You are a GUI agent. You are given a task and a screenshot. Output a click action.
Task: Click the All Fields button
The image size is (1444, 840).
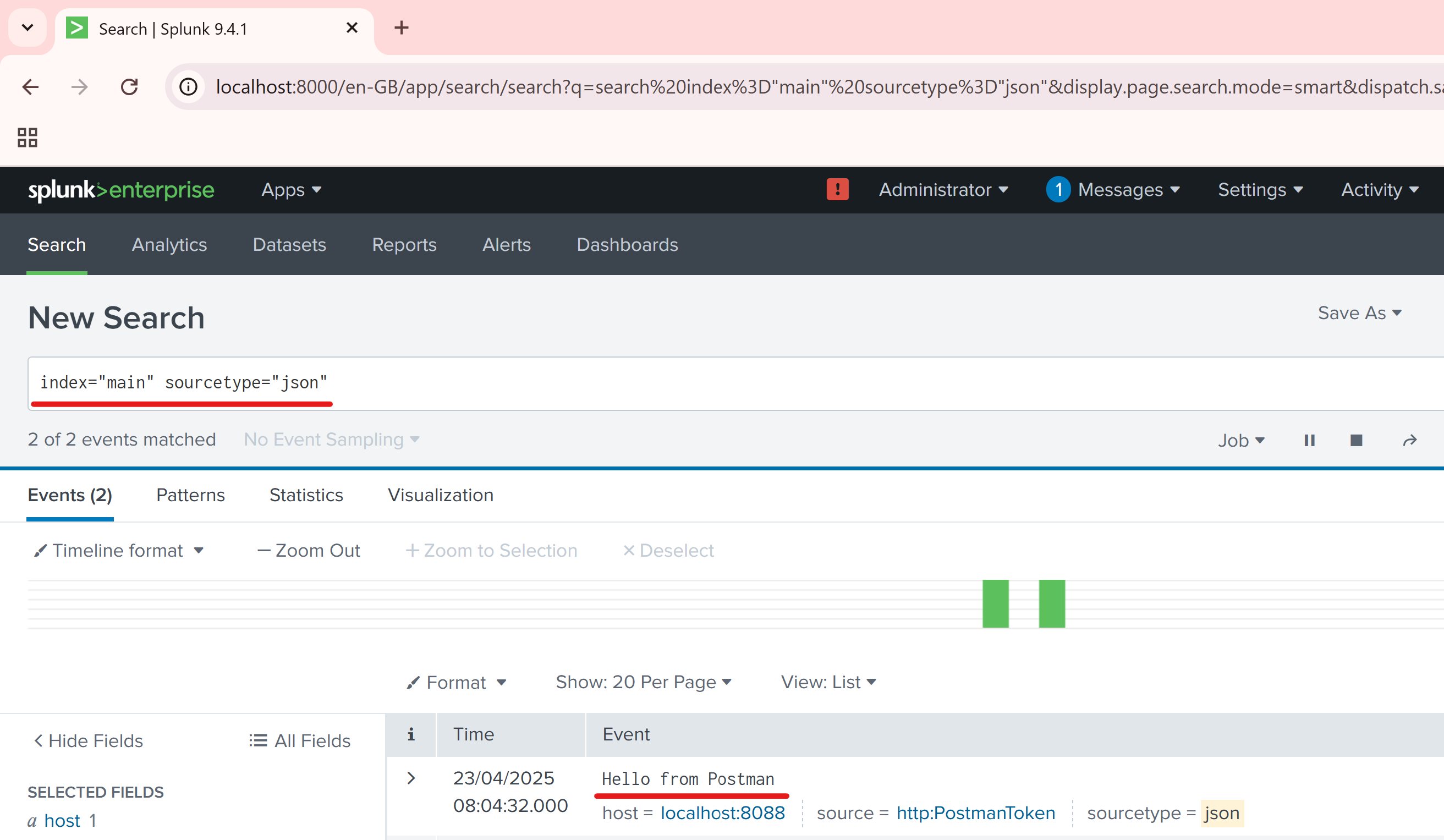[300, 741]
